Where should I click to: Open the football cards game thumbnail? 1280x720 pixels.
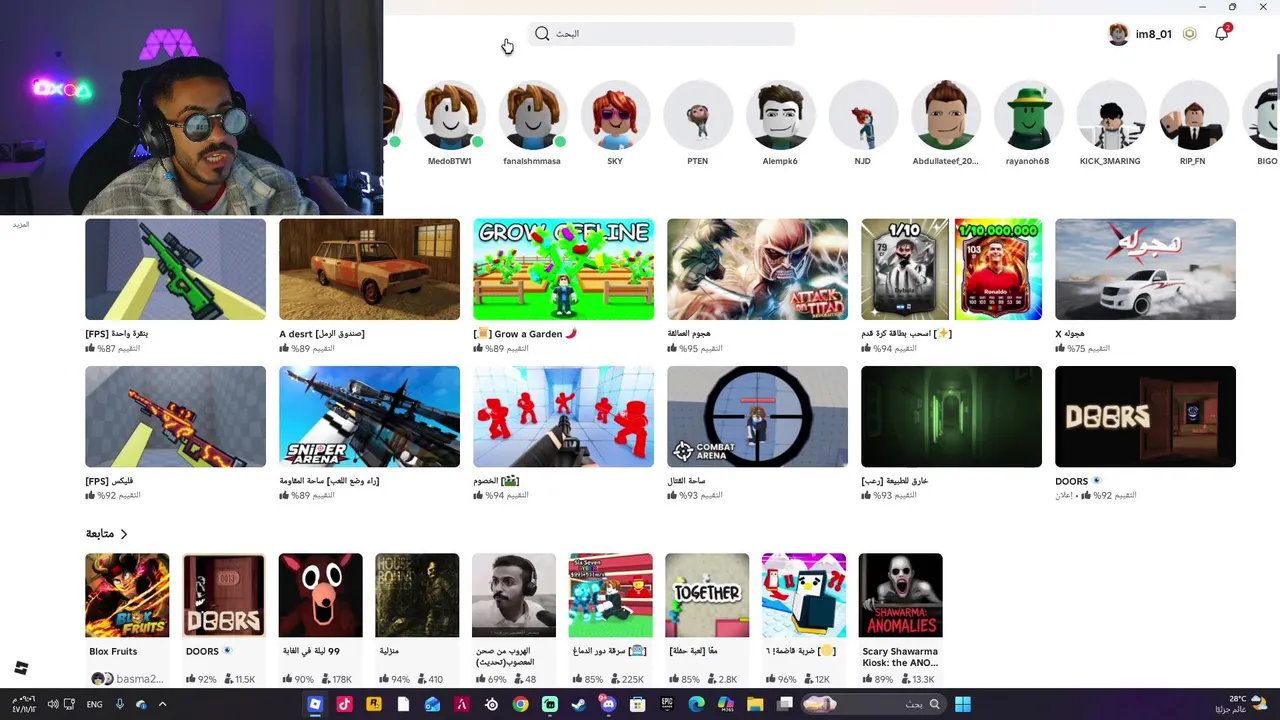tap(951, 269)
